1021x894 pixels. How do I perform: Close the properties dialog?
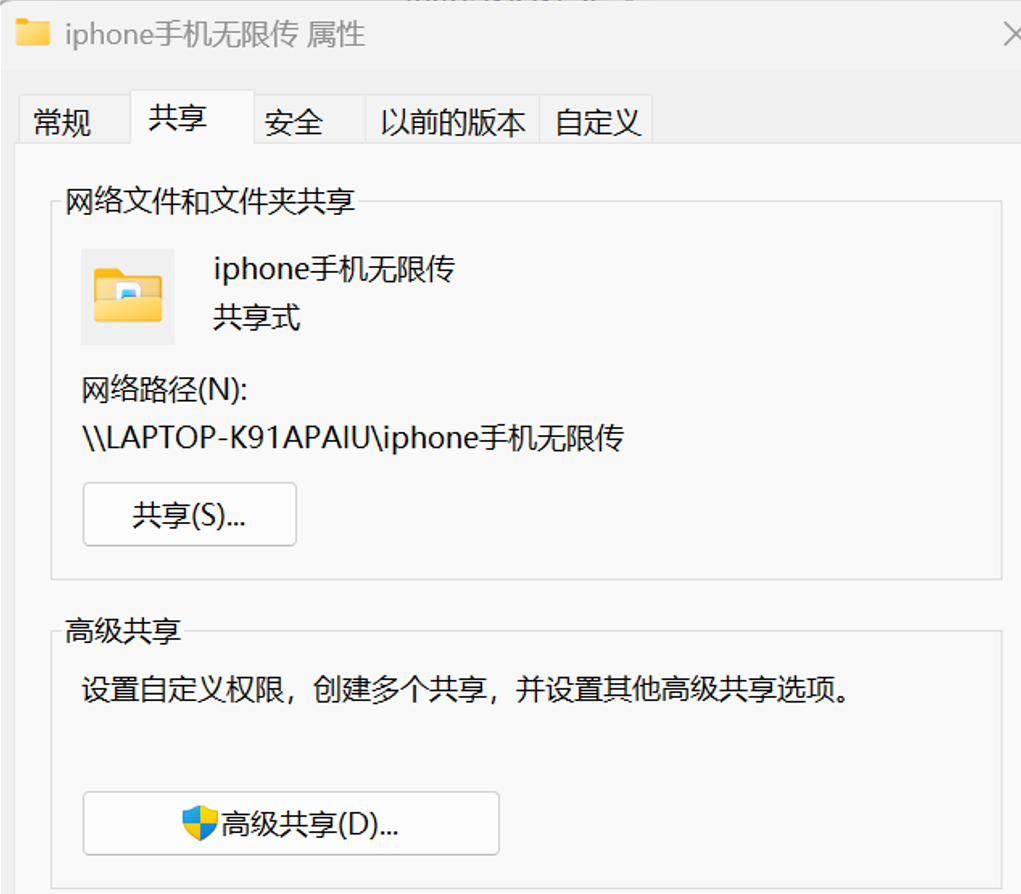pos(1011,34)
